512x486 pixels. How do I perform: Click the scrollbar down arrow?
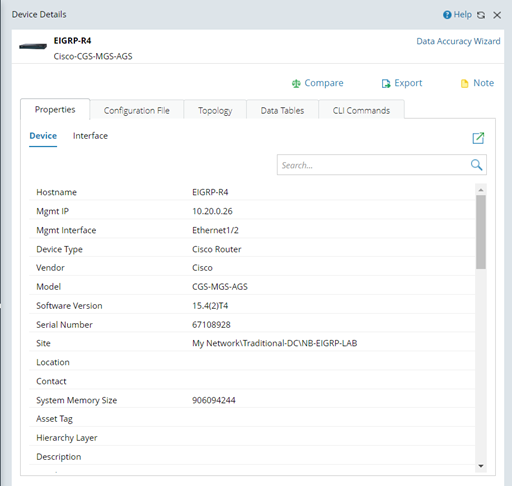481,466
